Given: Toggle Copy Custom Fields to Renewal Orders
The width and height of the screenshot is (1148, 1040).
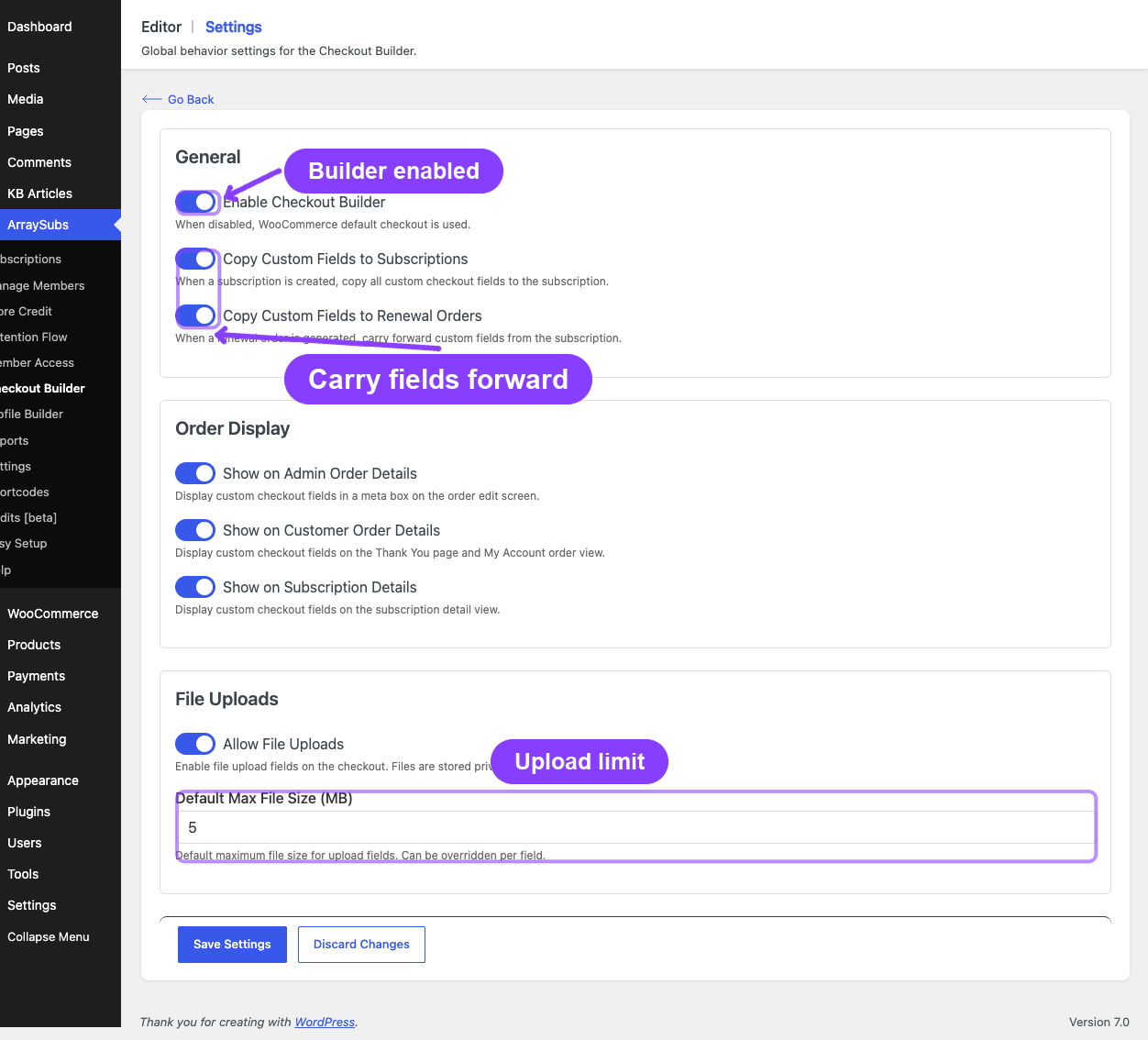Looking at the screenshot, I should [x=195, y=315].
